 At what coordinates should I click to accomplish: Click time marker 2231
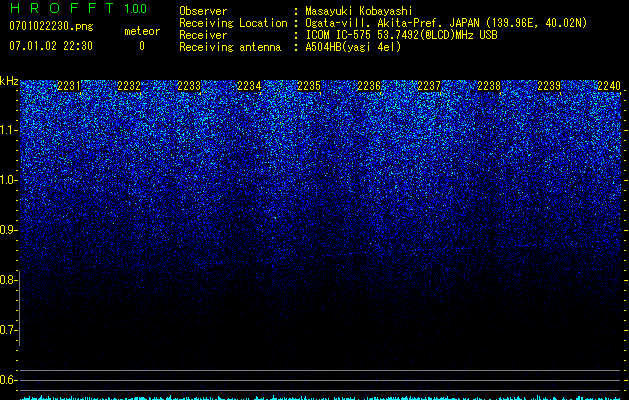click(x=69, y=86)
